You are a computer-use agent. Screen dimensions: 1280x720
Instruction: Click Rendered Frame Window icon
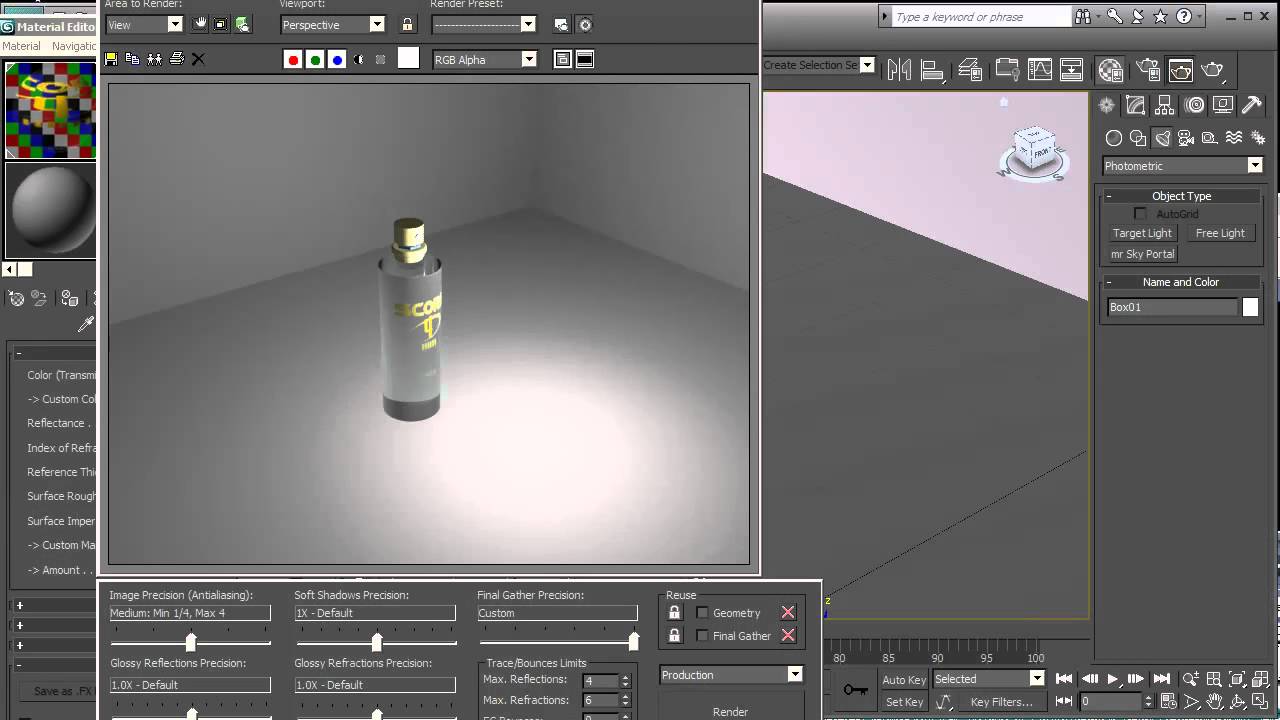pyautogui.click(x=1181, y=70)
